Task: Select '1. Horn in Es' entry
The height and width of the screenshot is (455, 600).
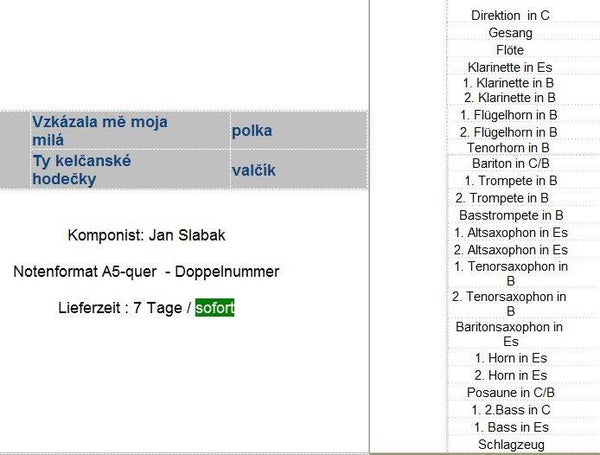Action: point(510,358)
